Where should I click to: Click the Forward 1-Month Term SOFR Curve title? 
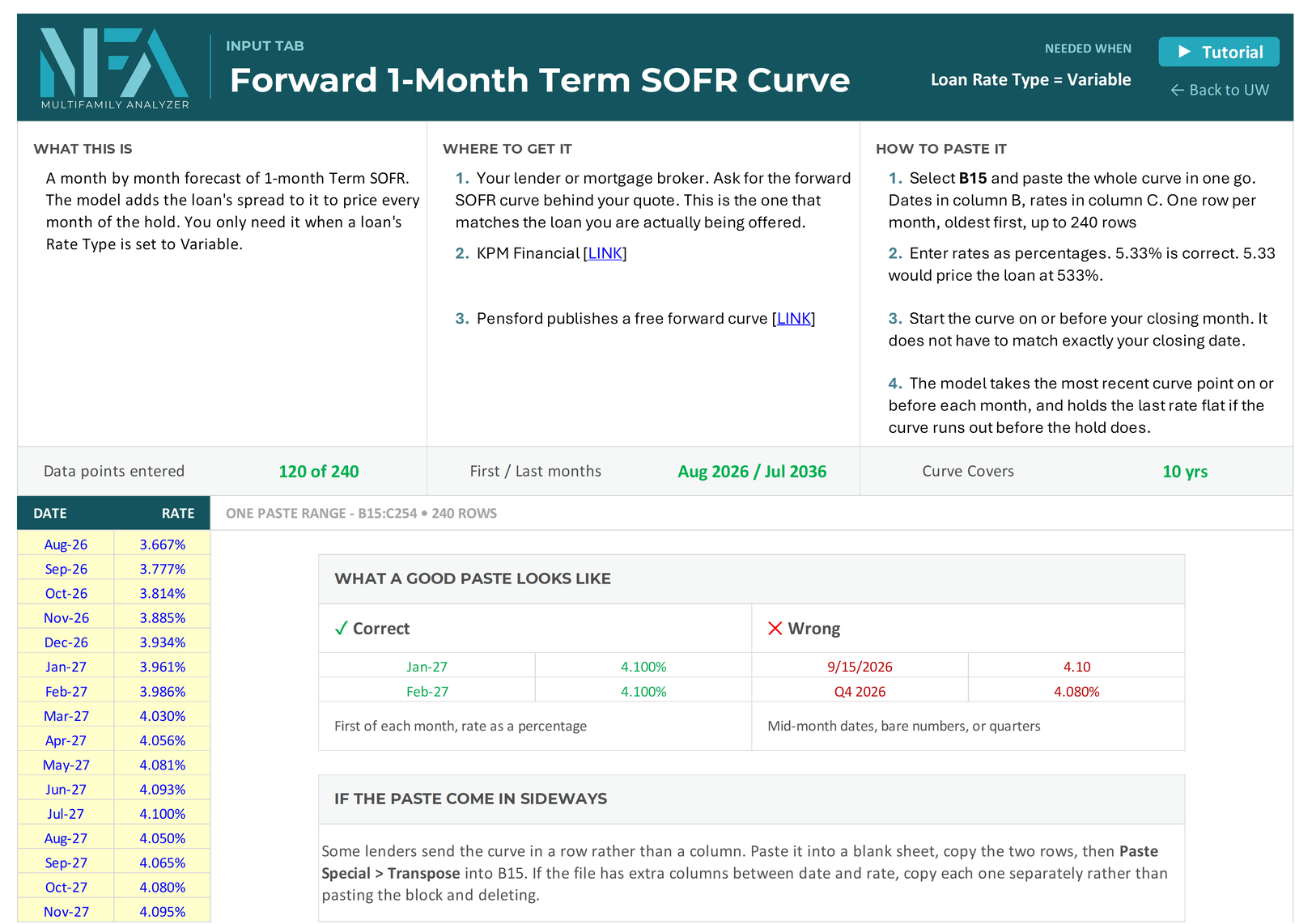pos(540,80)
